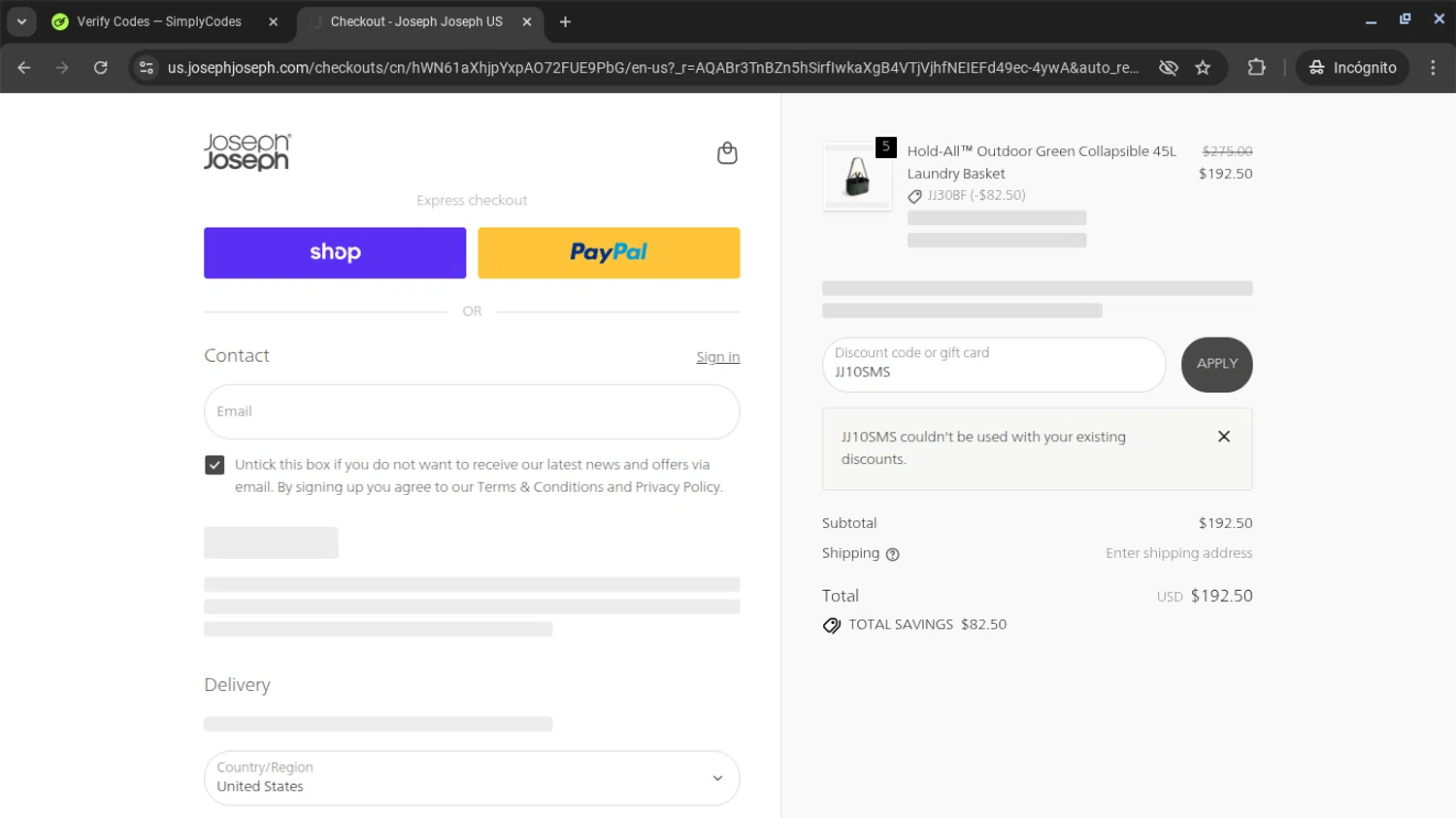Close the Verify Codes SimplyCodes tab
Screen dimensions: 1456x818
coord(273,21)
